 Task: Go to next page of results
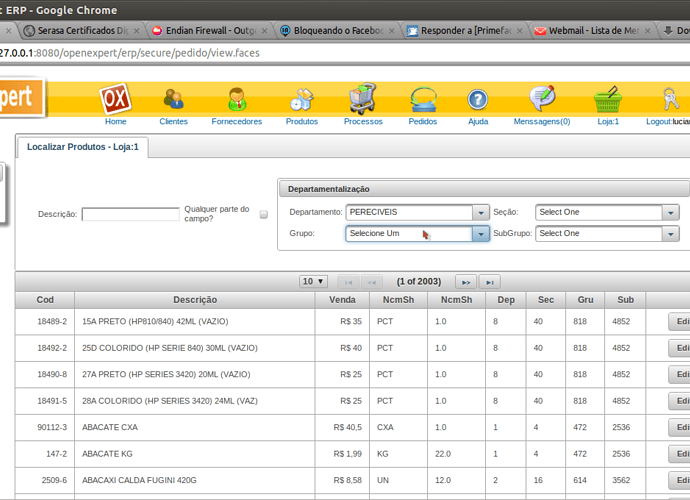[466, 282]
